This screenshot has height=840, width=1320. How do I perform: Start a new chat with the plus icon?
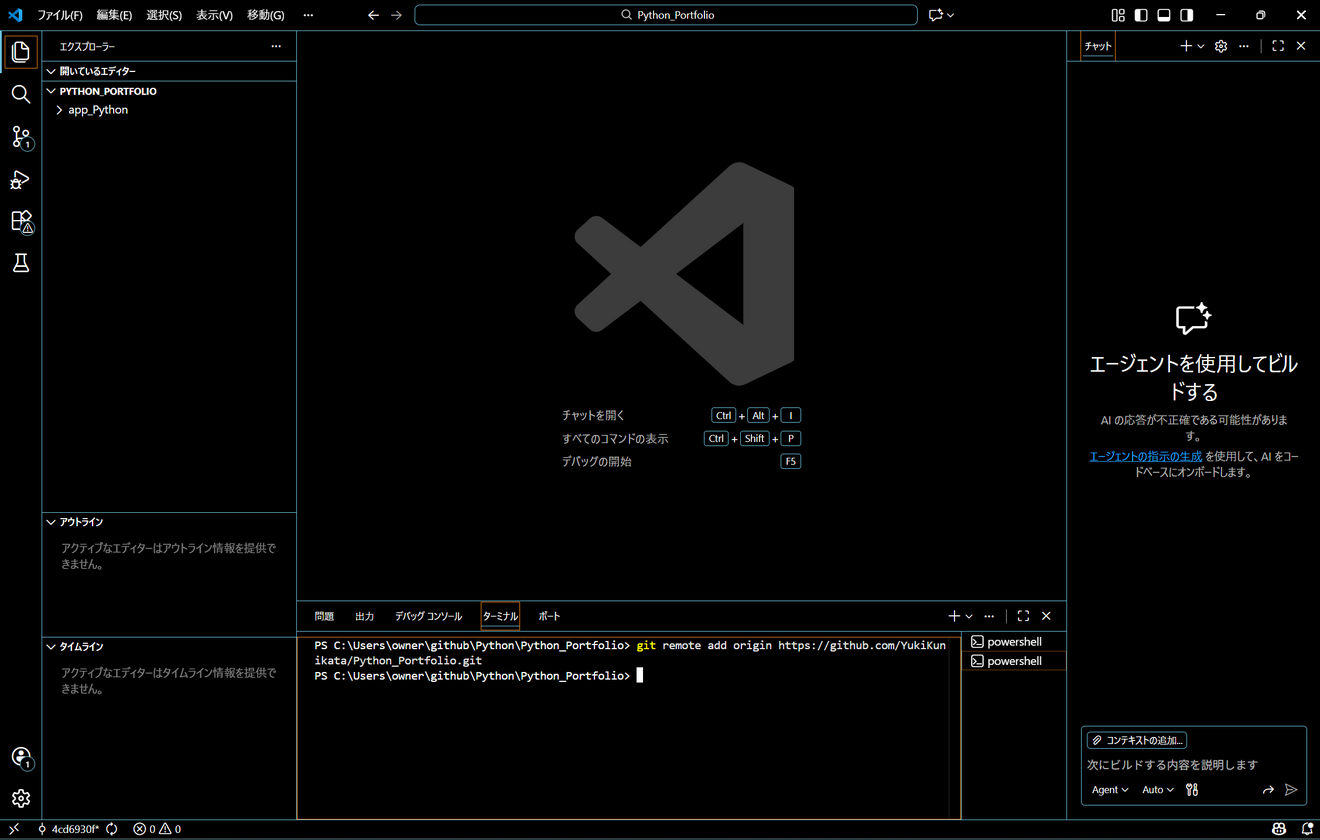click(1186, 46)
